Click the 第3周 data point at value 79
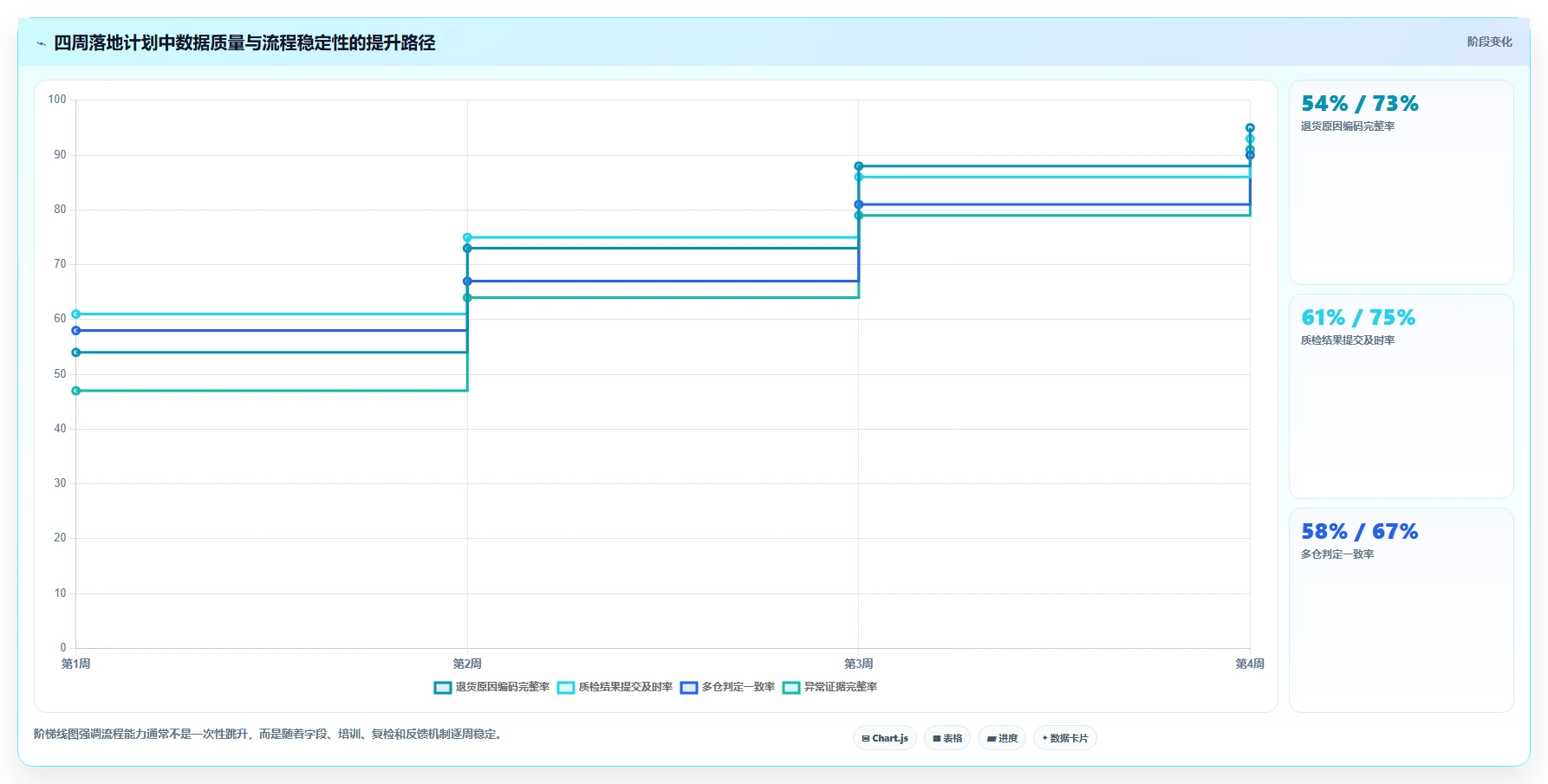The height and width of the screenshot is (784, 1548). [x=859, y=216]
